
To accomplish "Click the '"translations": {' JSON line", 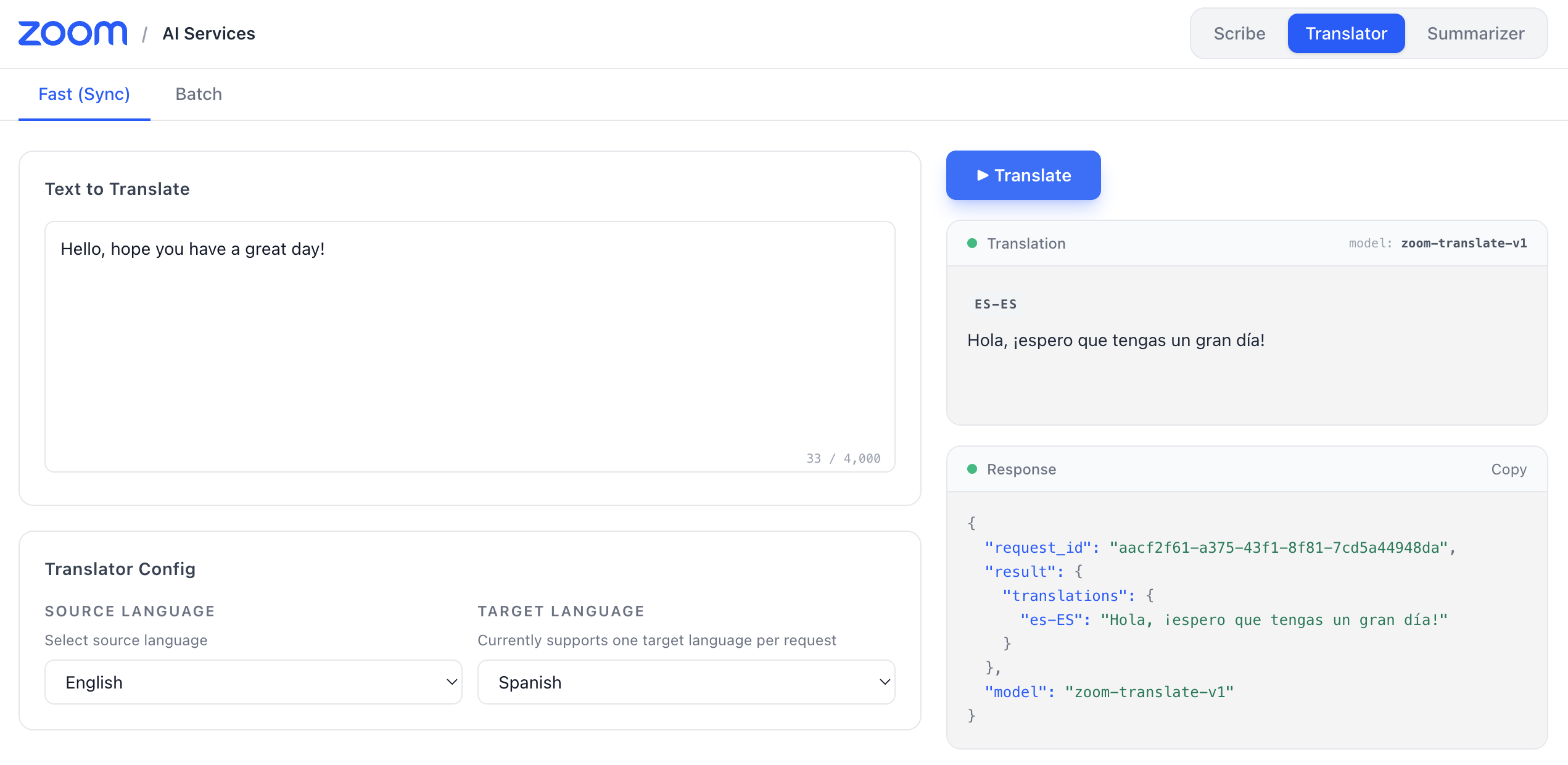I will point(1078,596).
